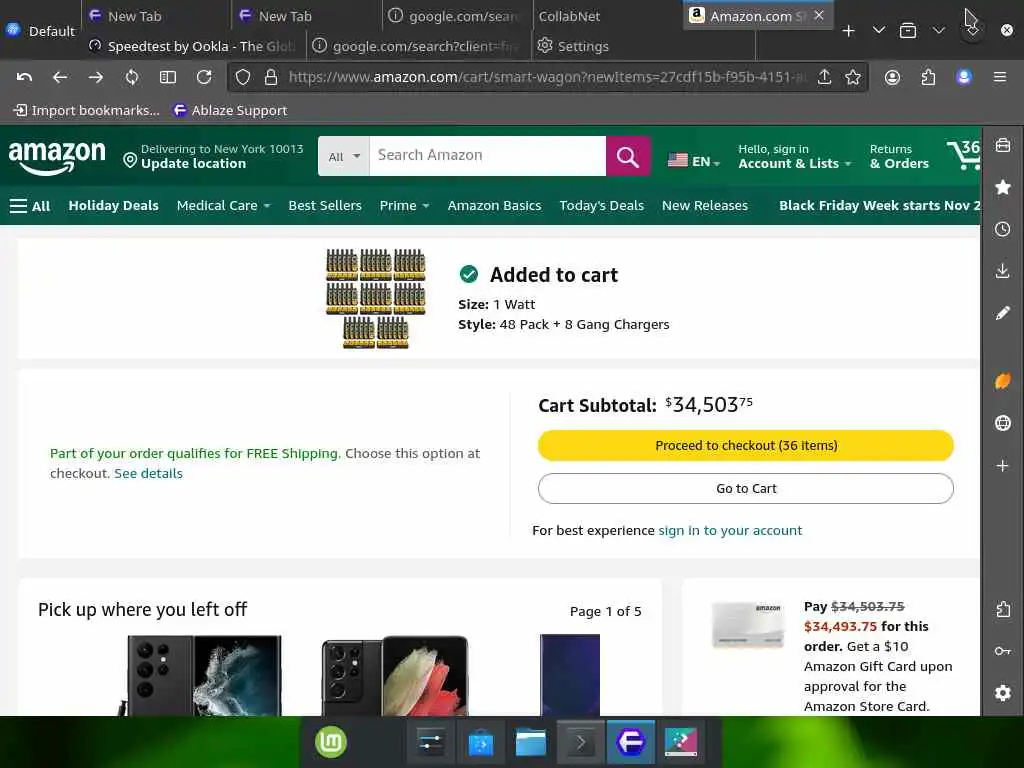Open the sidebar history clock icon
The width and height of the screenshot is (1024, 768).
(1002, 229)
